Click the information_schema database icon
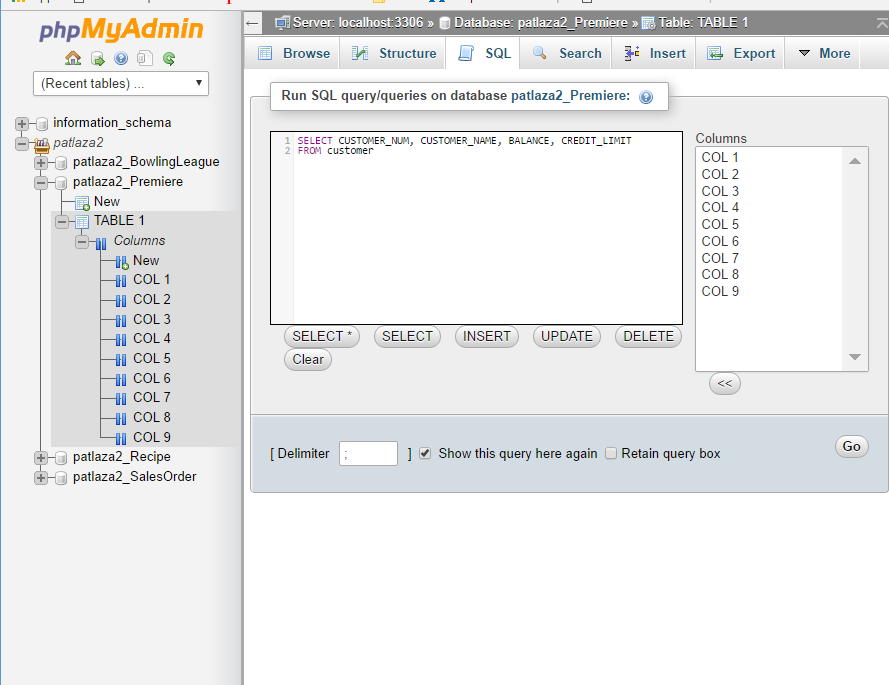This screenshot has width=889, height=685. 42,124
